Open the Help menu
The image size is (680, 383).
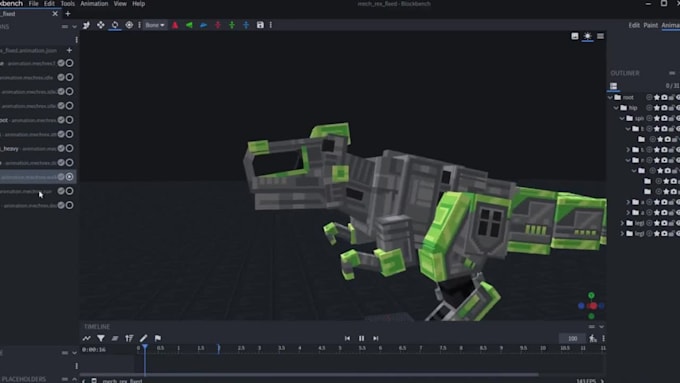(x=138, y=3)
